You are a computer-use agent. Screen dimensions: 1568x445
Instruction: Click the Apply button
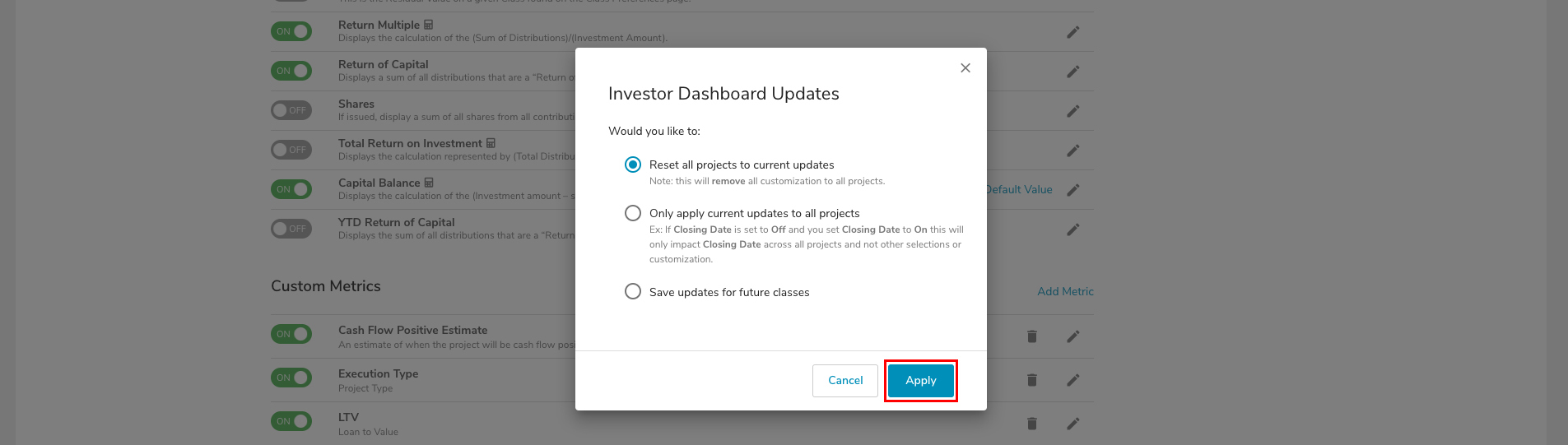click(921, 381)
